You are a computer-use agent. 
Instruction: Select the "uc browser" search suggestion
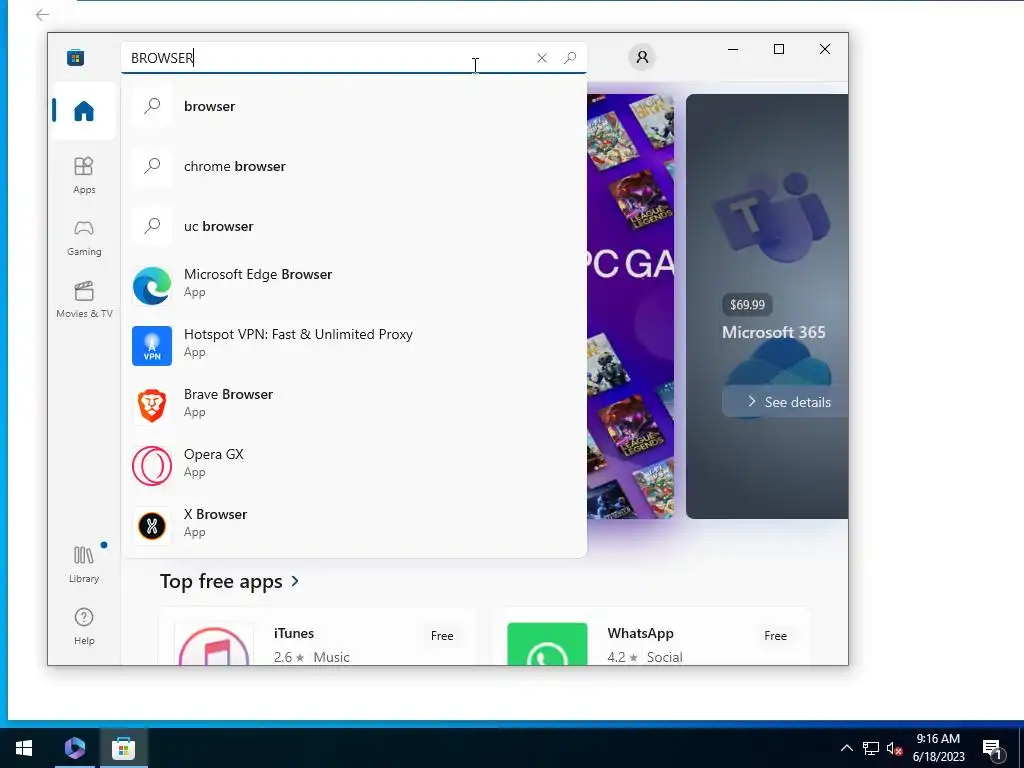pyautogui.click(x=353, y=226)
